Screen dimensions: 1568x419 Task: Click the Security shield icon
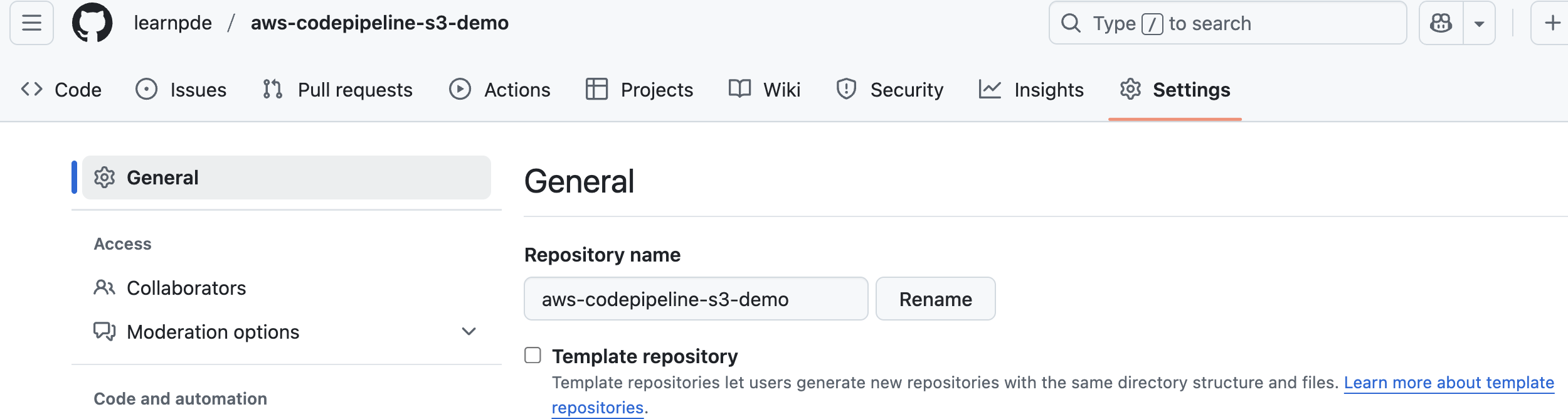[x=846, y=89]
